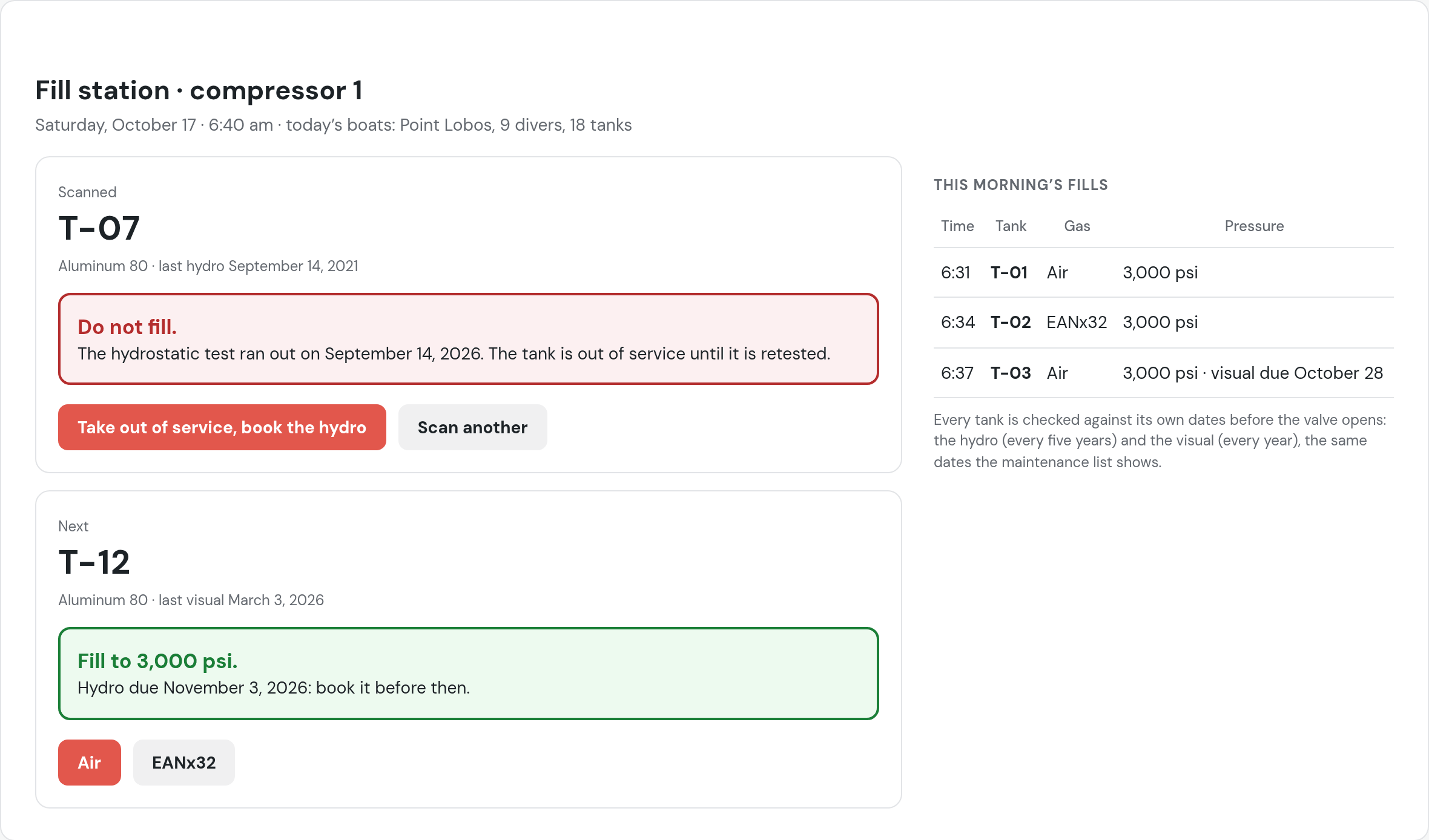Click Air gas in the T-01 row

[x=1057, y=272]
